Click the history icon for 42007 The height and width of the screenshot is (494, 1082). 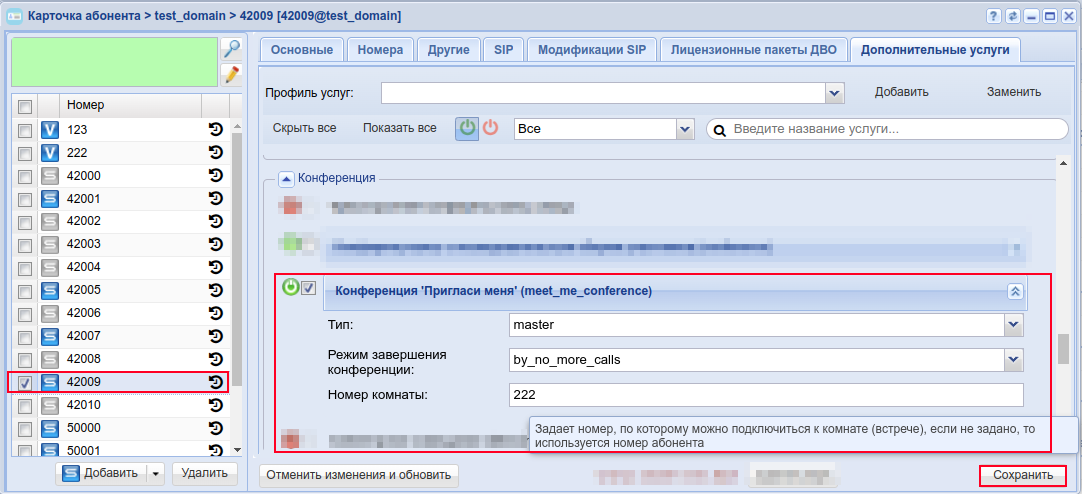click(x=216, y=336)
